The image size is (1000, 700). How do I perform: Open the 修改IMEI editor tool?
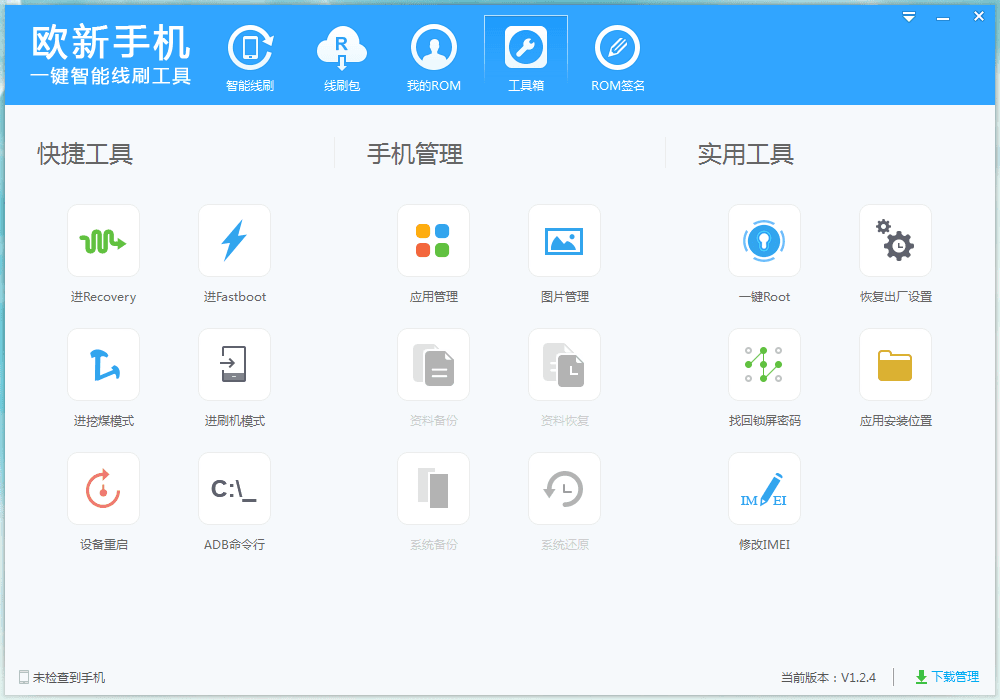pos(764,489)
